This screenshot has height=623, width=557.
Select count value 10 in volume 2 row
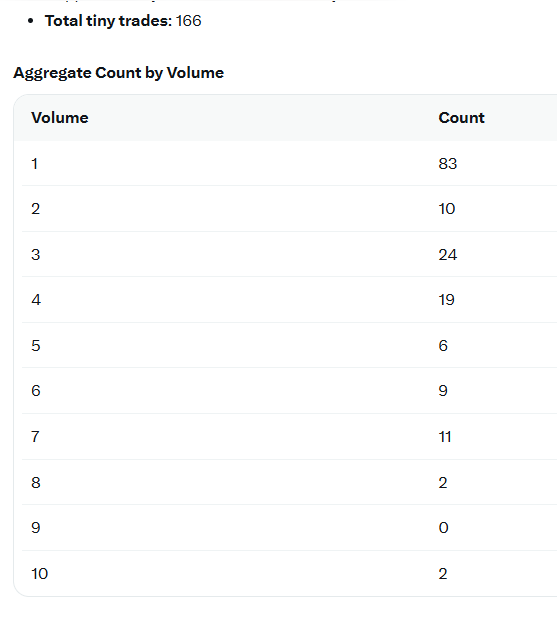click(x=447, y=209)
